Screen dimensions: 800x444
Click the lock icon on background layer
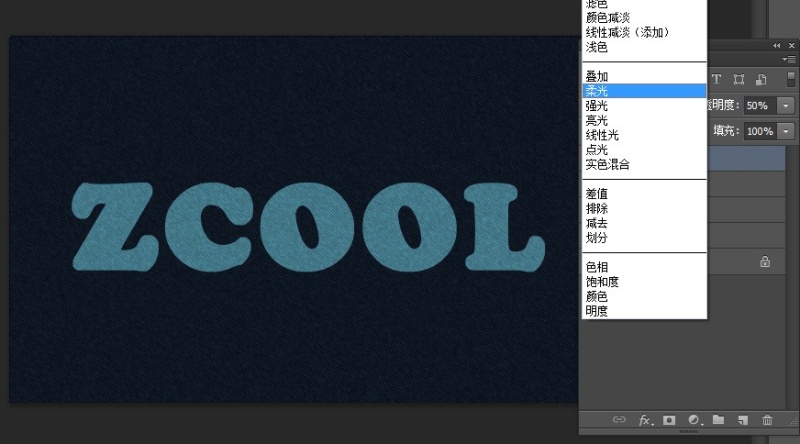click(x=765, y=262)
